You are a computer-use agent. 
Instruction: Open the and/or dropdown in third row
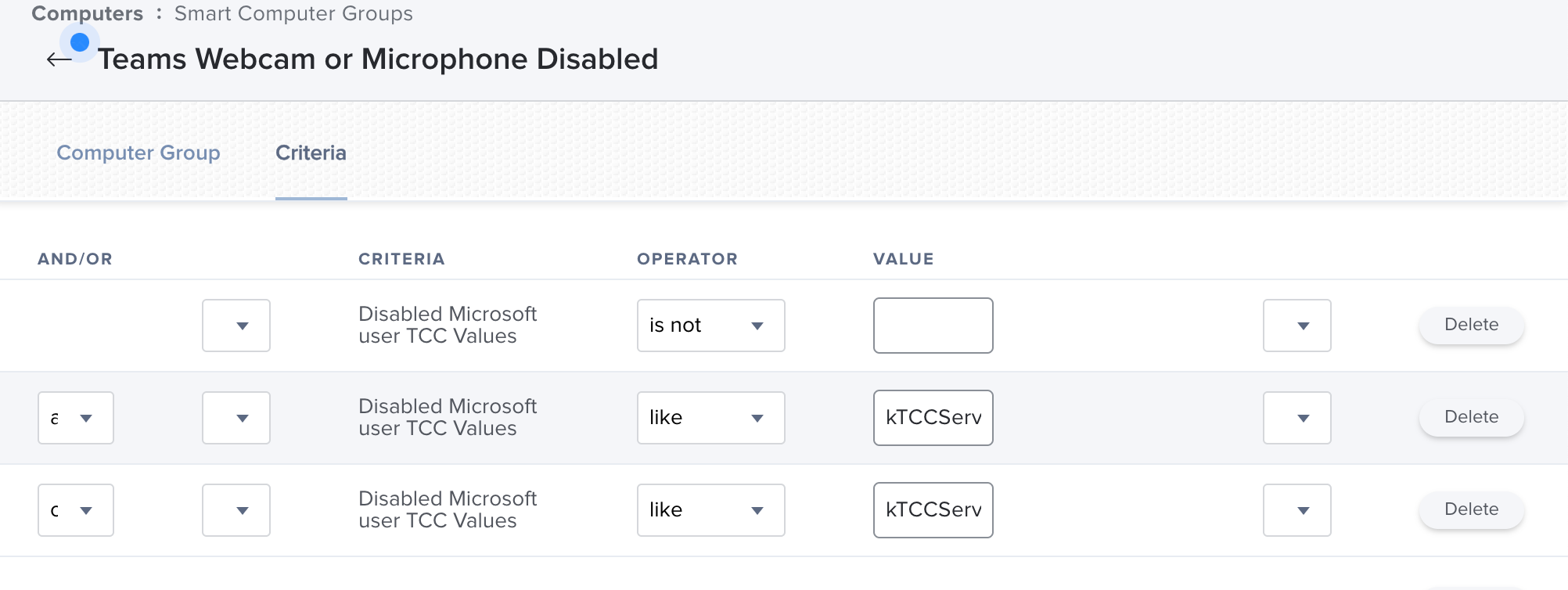tap(76, 510)
